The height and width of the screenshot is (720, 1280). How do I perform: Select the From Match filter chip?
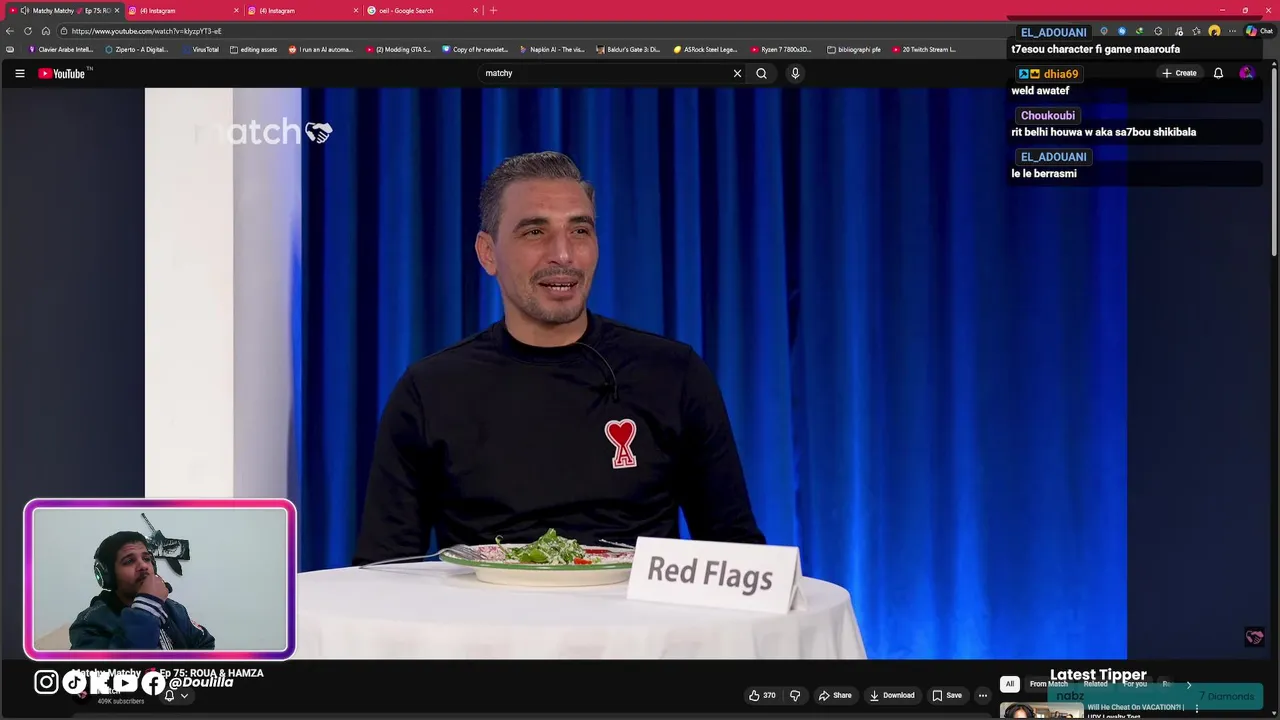point(1049,684)
